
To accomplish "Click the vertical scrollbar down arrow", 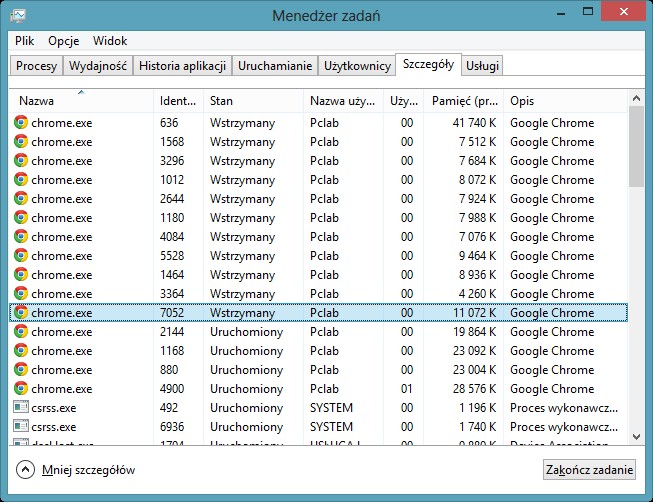I will [x=635, y=436].
